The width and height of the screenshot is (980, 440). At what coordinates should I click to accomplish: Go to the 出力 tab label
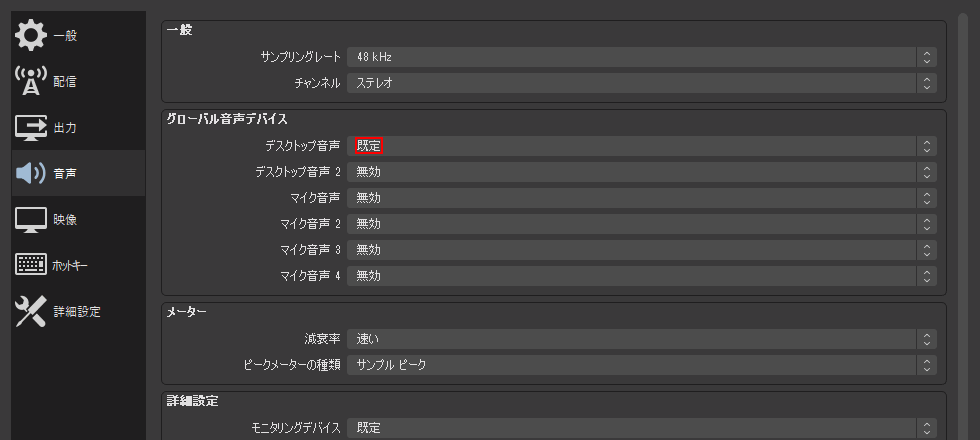point(65,128)
